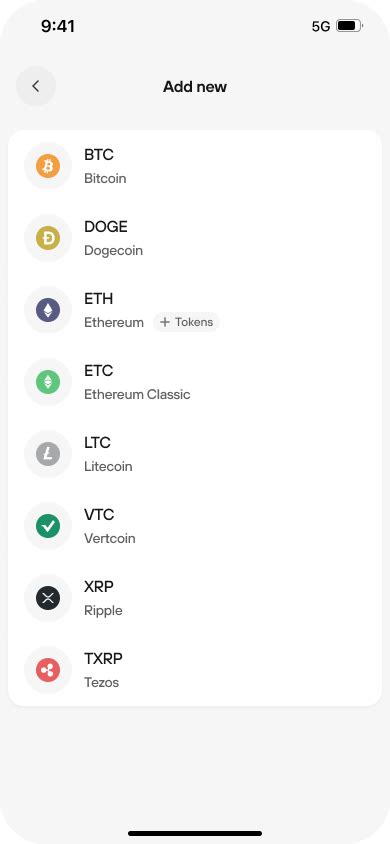Tap the yellow Dogecoin coin icon
Viewport: 390px width, 844px height.
pyautogui.click(x=48, y=238)
